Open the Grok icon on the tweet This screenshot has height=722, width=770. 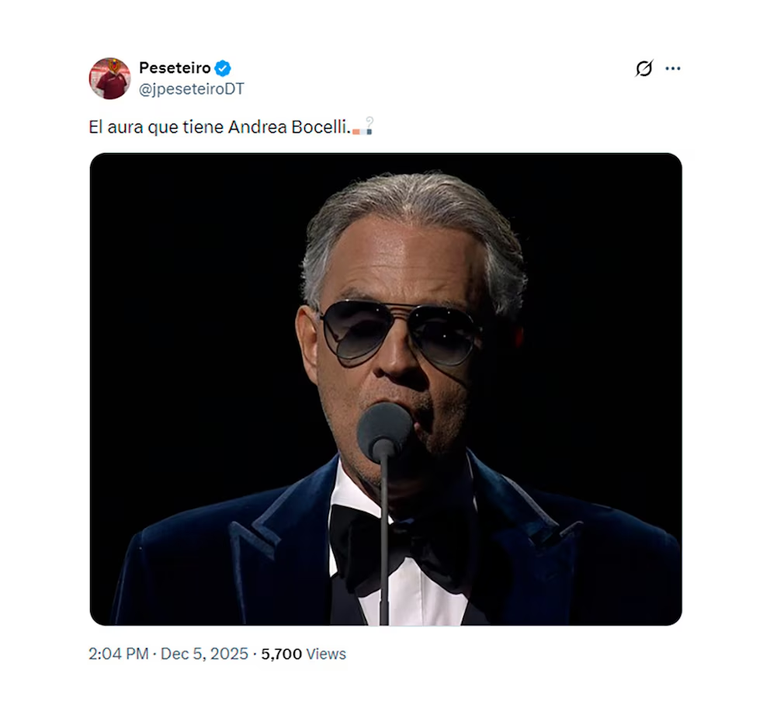point(644,69)
